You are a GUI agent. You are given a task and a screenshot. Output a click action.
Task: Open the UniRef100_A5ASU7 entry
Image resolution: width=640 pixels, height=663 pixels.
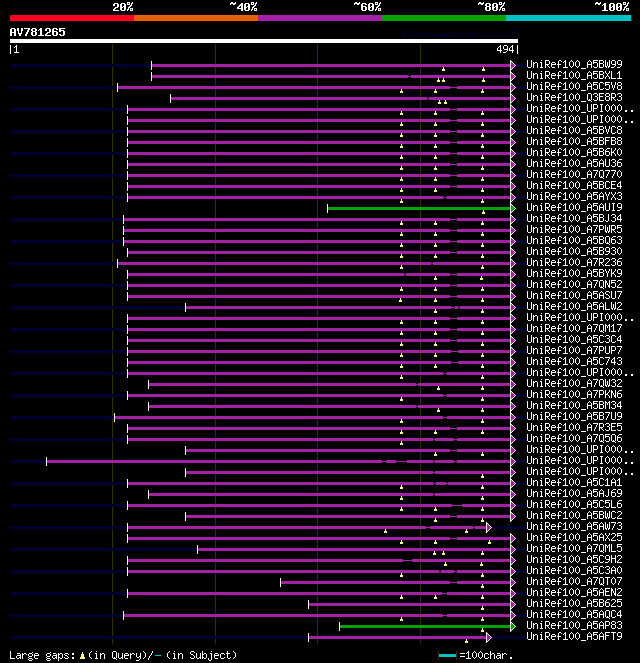(x=574, y=295)
